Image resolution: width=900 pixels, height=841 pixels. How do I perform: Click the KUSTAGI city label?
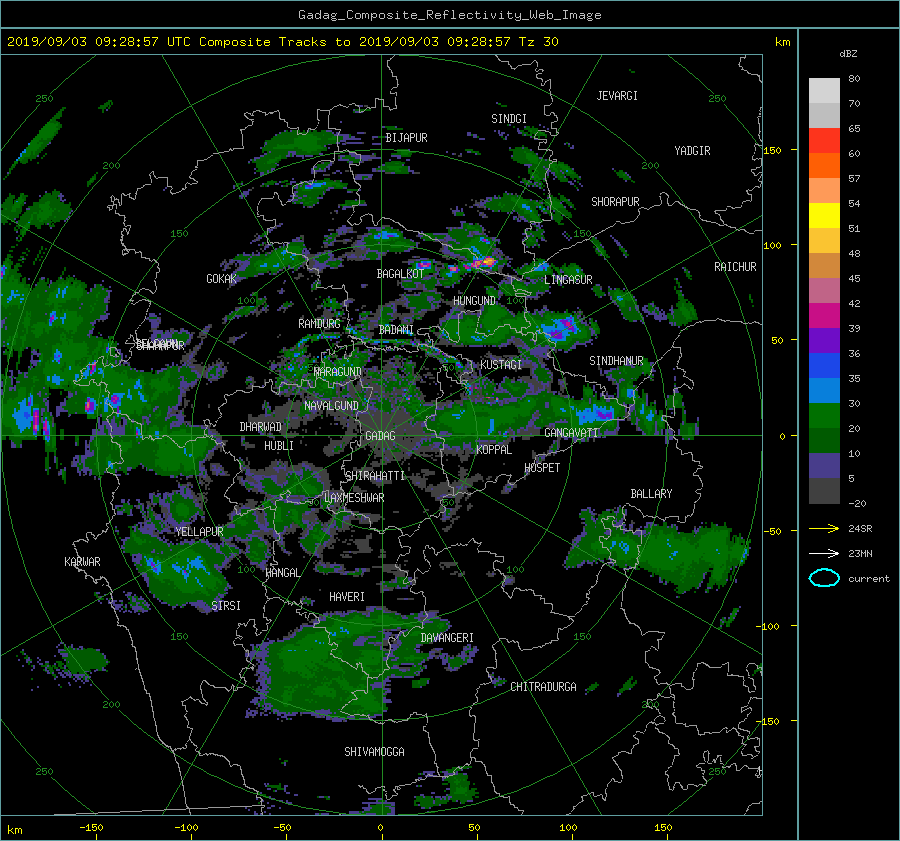tap(501, 365)
